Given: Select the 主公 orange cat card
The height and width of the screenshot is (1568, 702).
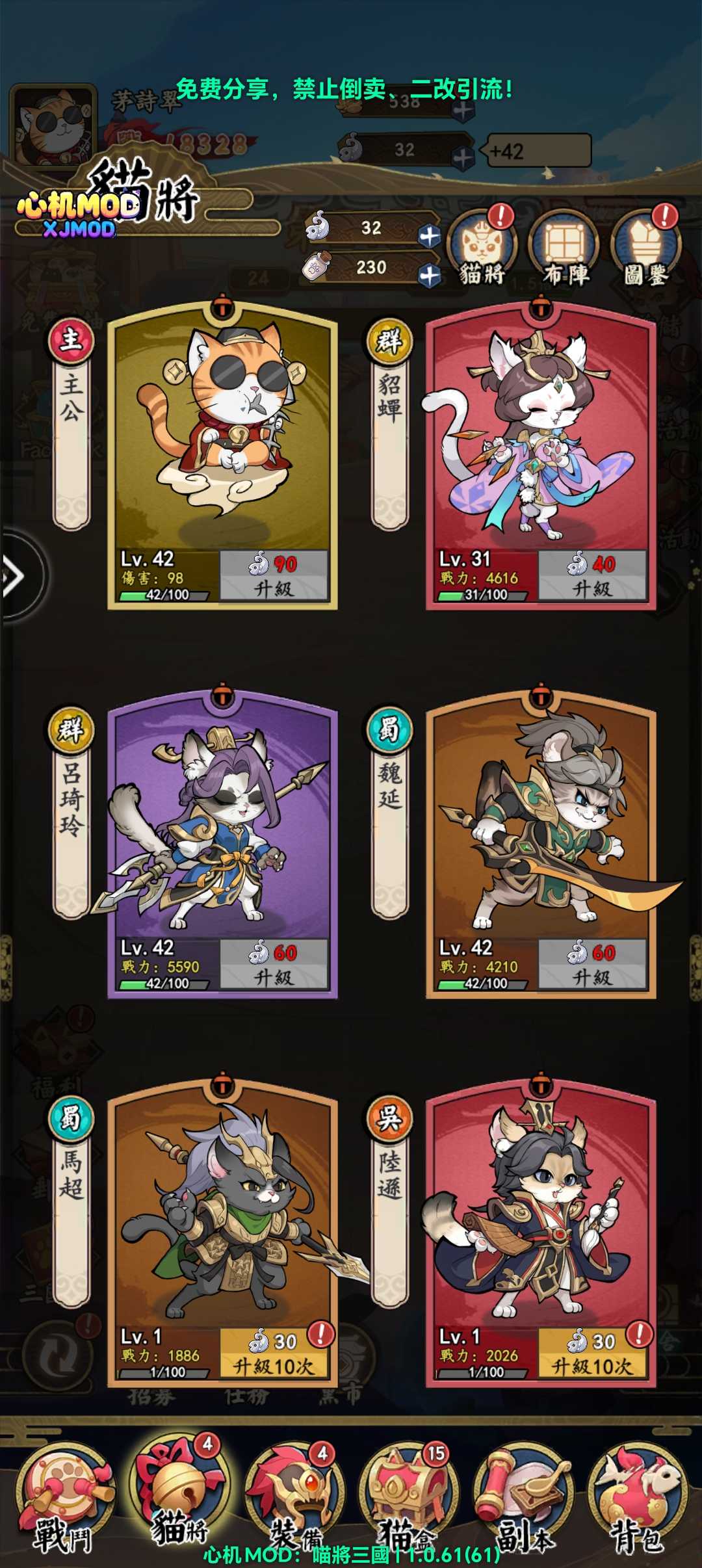Looking at the screenshot, I should [x=222, y=454].
